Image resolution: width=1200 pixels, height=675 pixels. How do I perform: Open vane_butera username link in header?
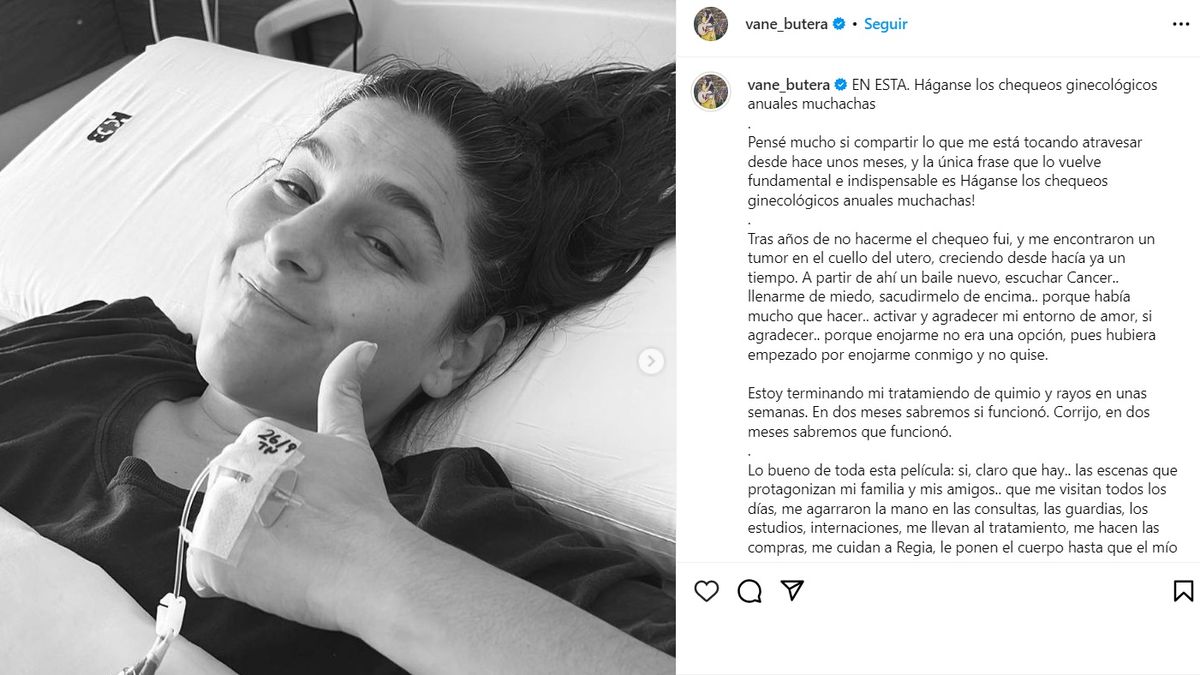coord(787,24)
